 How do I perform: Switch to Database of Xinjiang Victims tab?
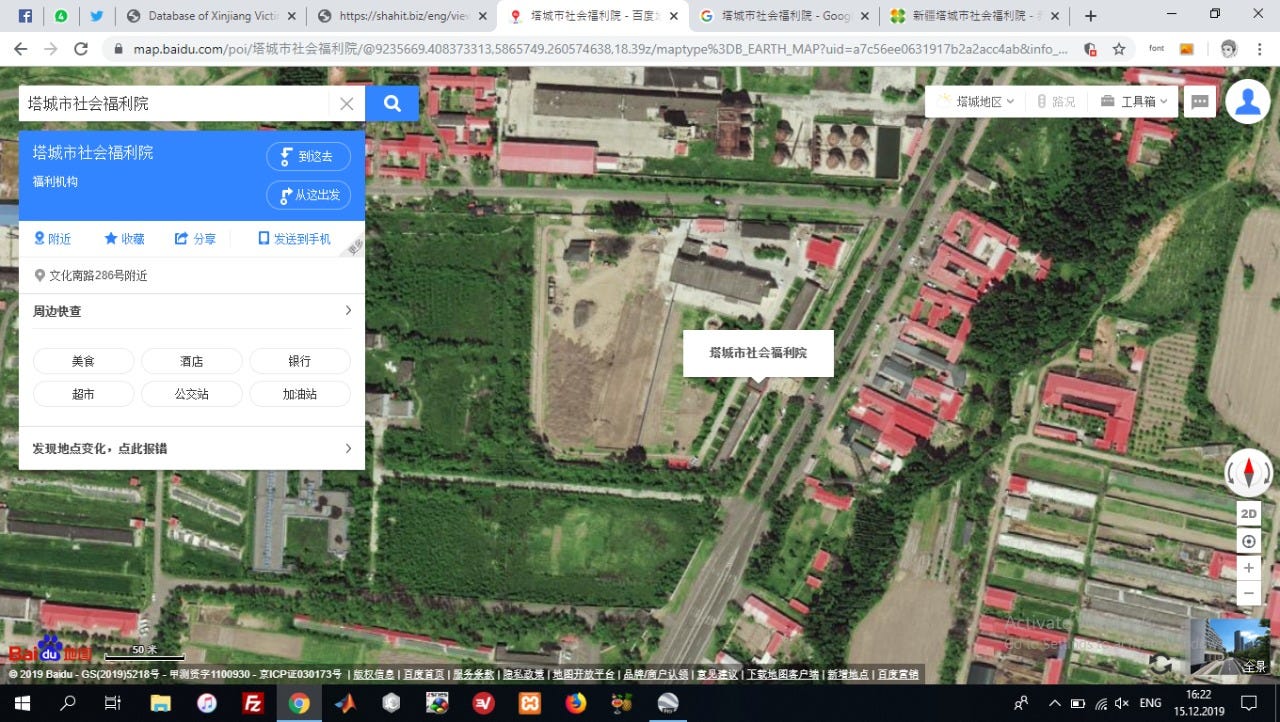[x=213, y=16]
